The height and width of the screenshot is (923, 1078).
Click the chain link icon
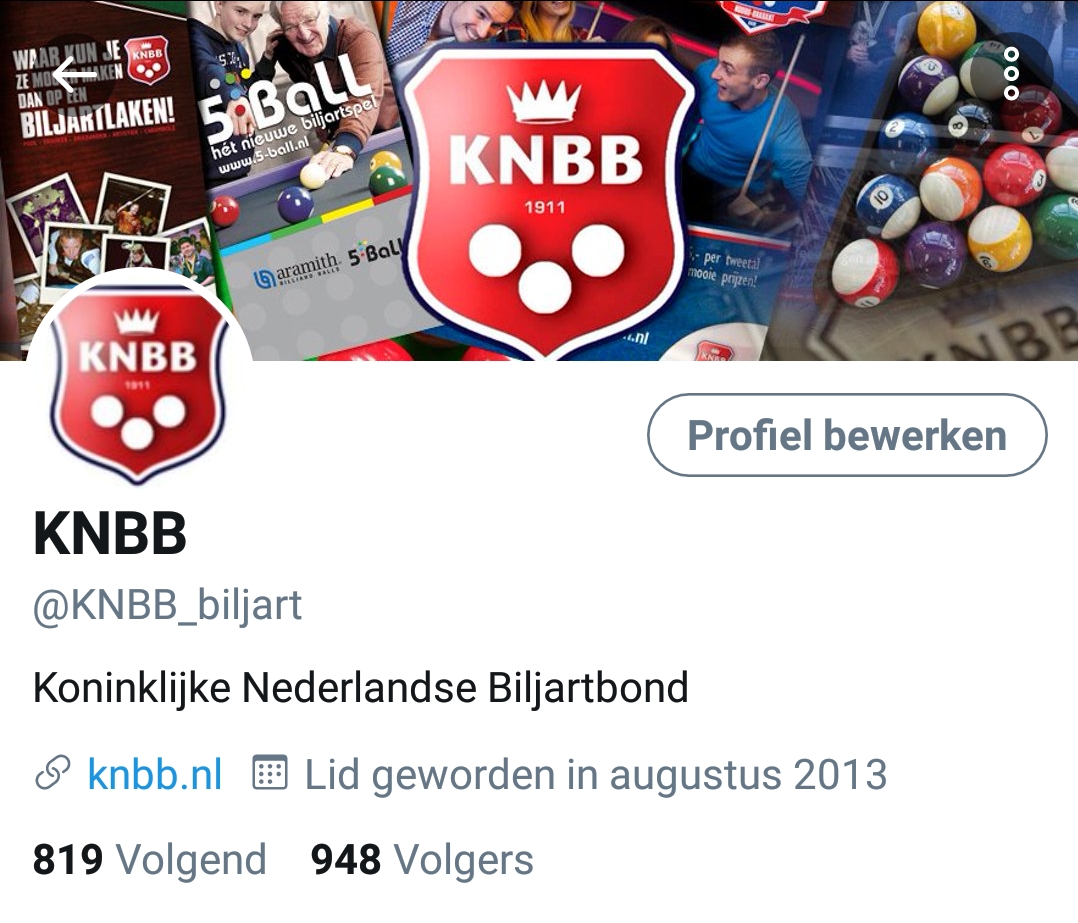(x=53, y=773)
